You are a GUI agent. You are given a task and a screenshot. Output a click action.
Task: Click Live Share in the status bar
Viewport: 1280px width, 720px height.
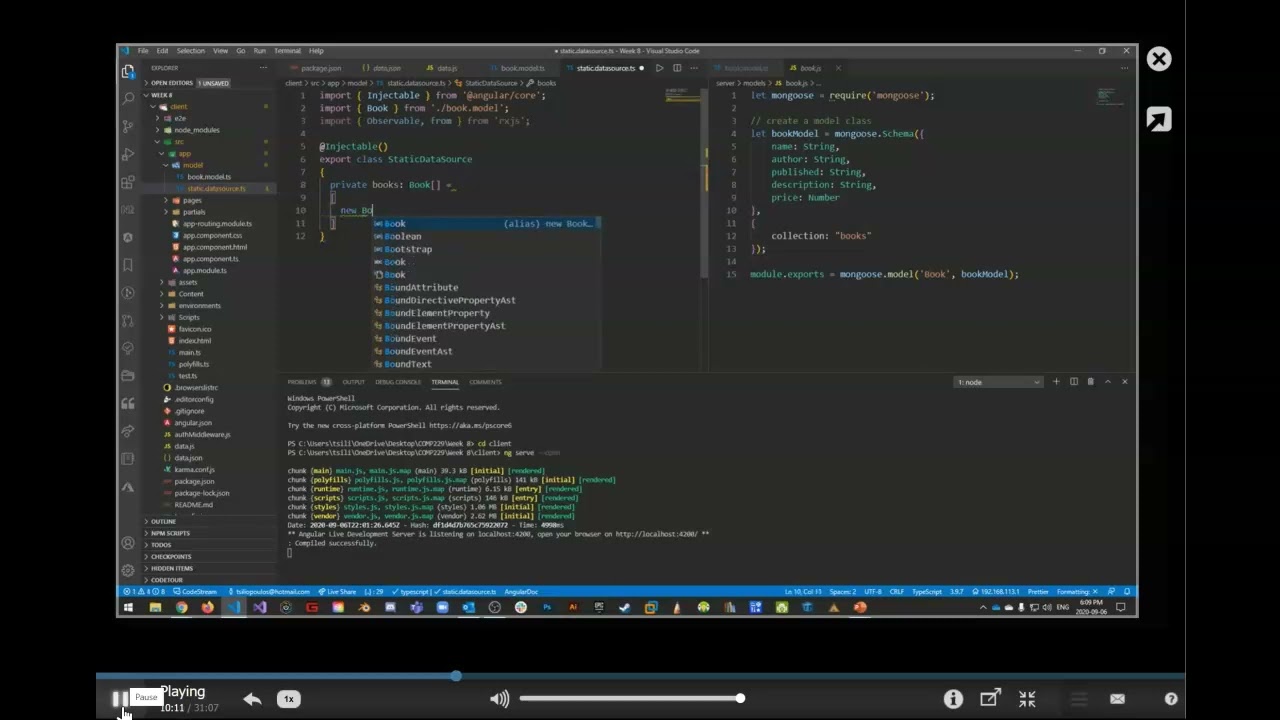pyautogui.click(x=336, y=592)
